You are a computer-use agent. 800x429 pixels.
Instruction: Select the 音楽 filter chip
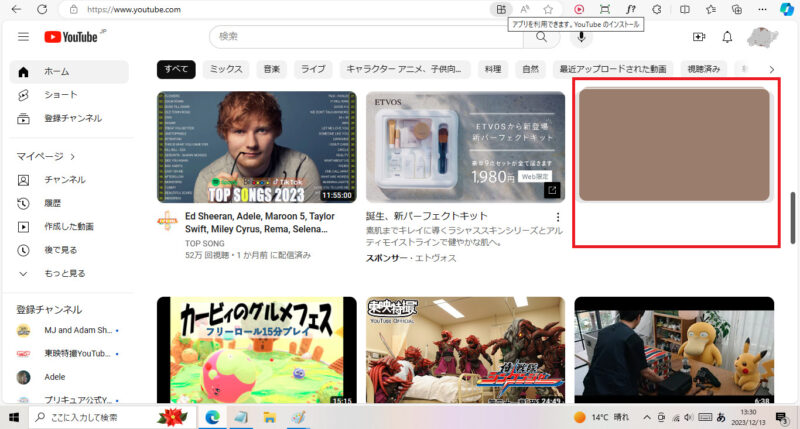tap(271, 69)
